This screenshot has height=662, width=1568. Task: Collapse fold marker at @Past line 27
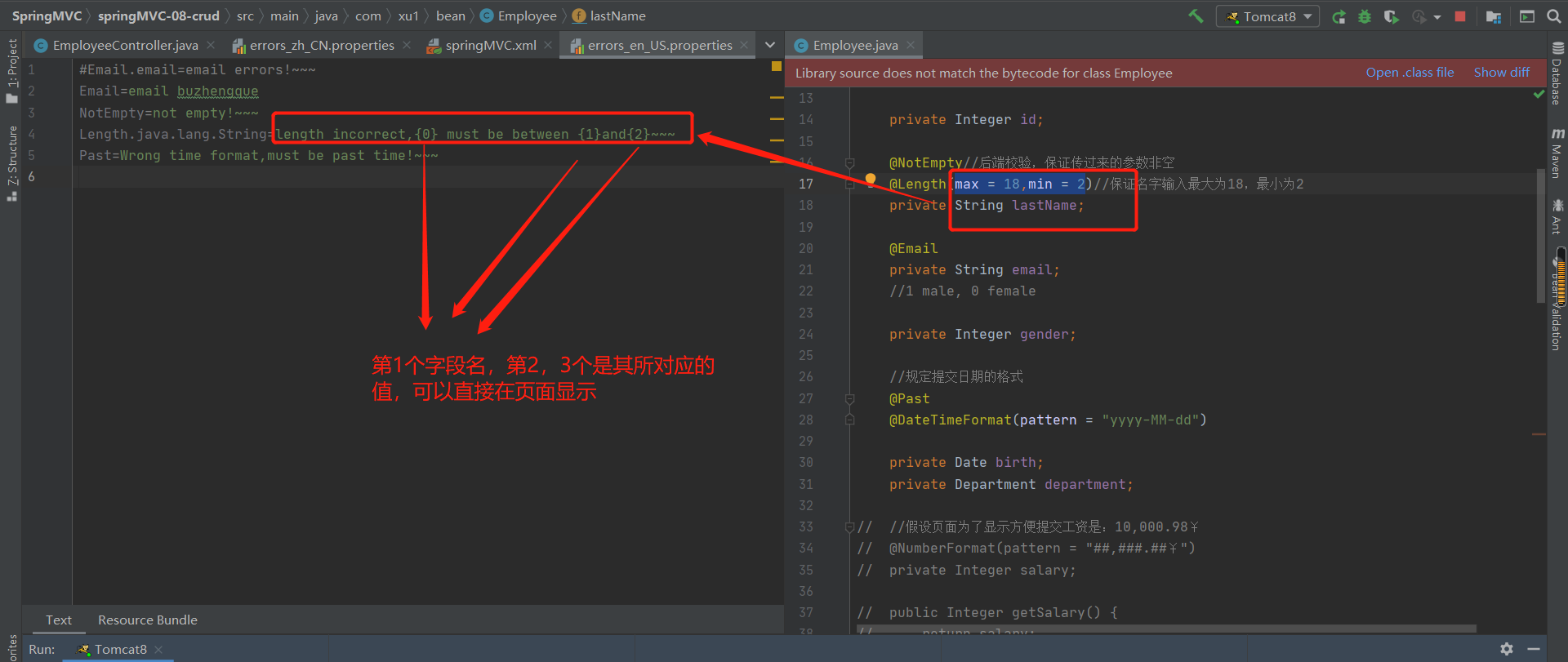tap(849, 398)
